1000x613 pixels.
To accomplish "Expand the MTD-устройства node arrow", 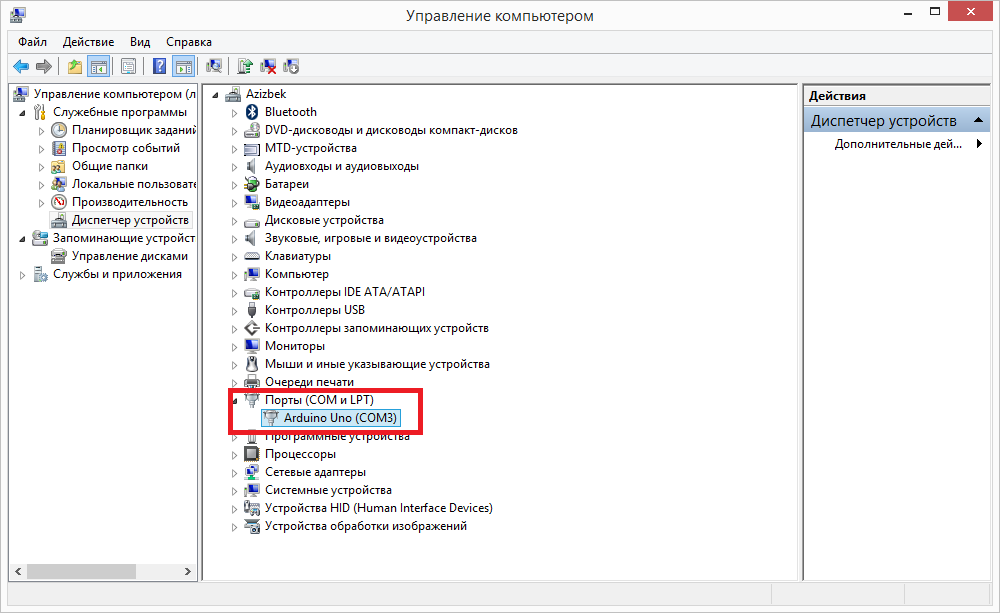I will tap(234, 149).
